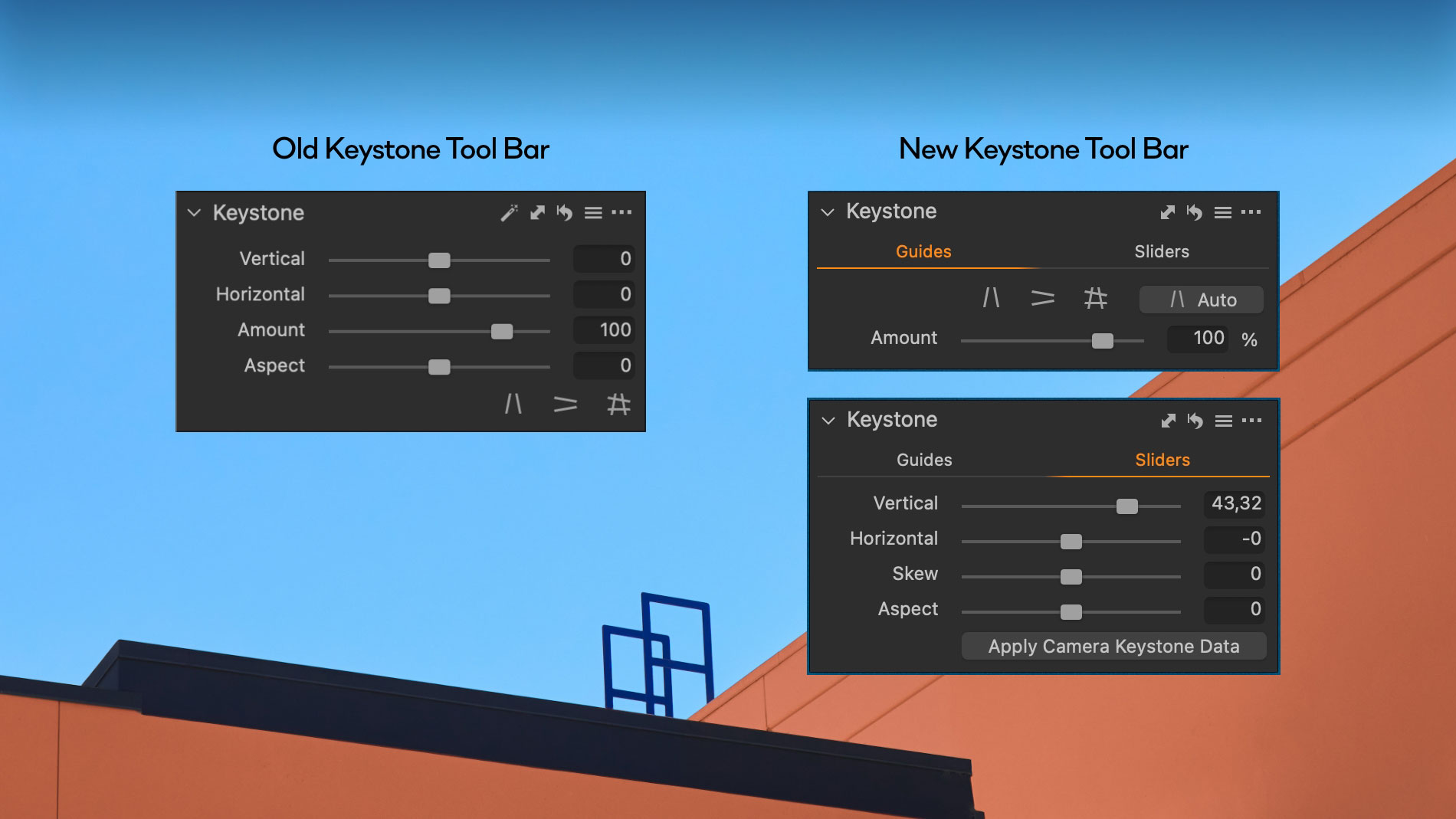Collapse the Guides Keystone panel chevron
Image resolution: width=1456 pixels, height=819 pixels.
pos(828,212)
